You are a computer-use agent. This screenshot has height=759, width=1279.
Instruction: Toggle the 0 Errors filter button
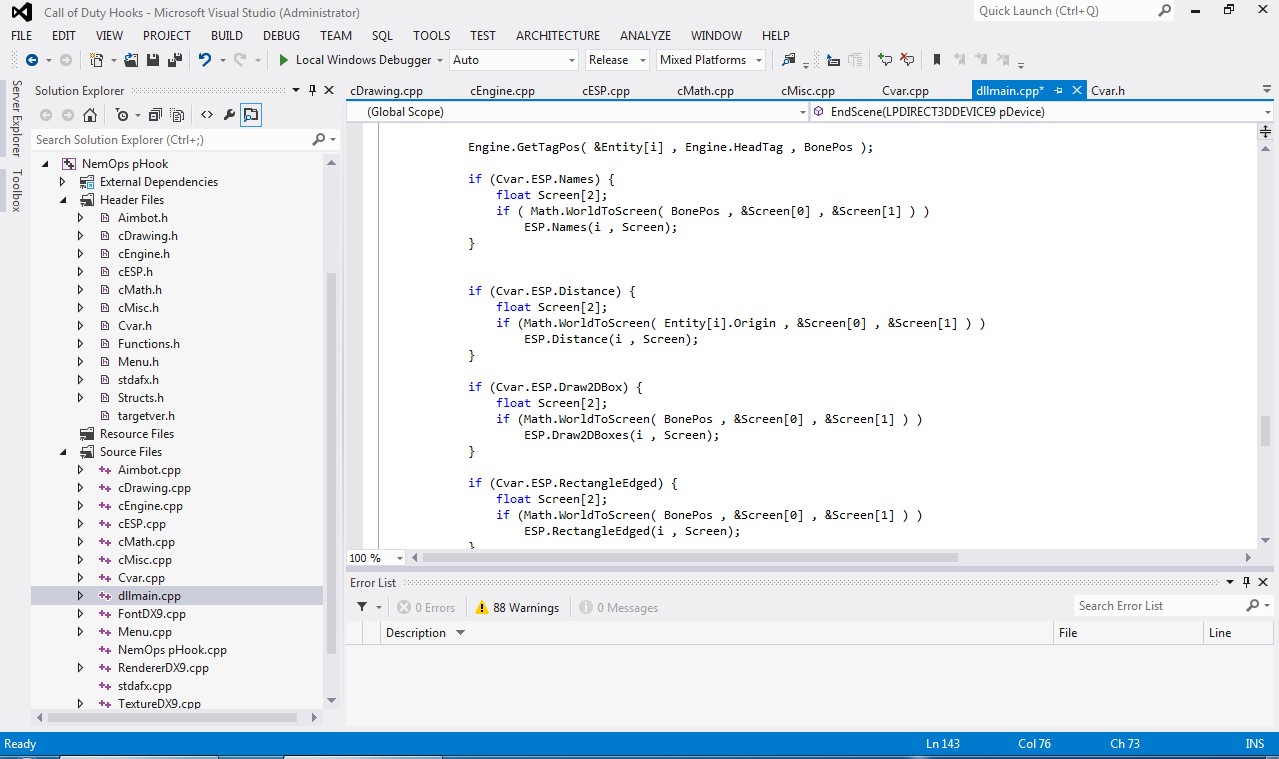426,607
